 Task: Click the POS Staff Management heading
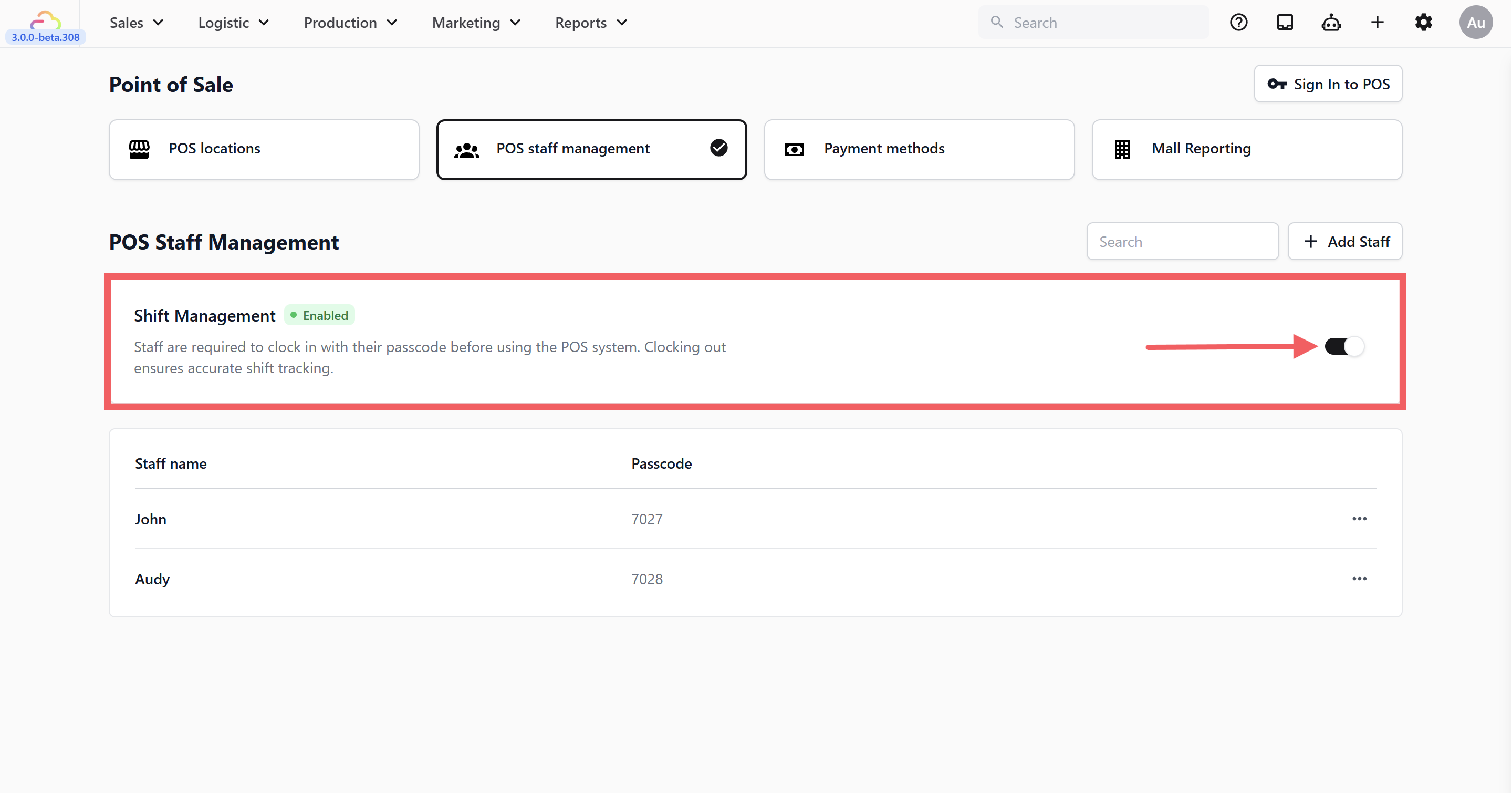tap(224, 242)
